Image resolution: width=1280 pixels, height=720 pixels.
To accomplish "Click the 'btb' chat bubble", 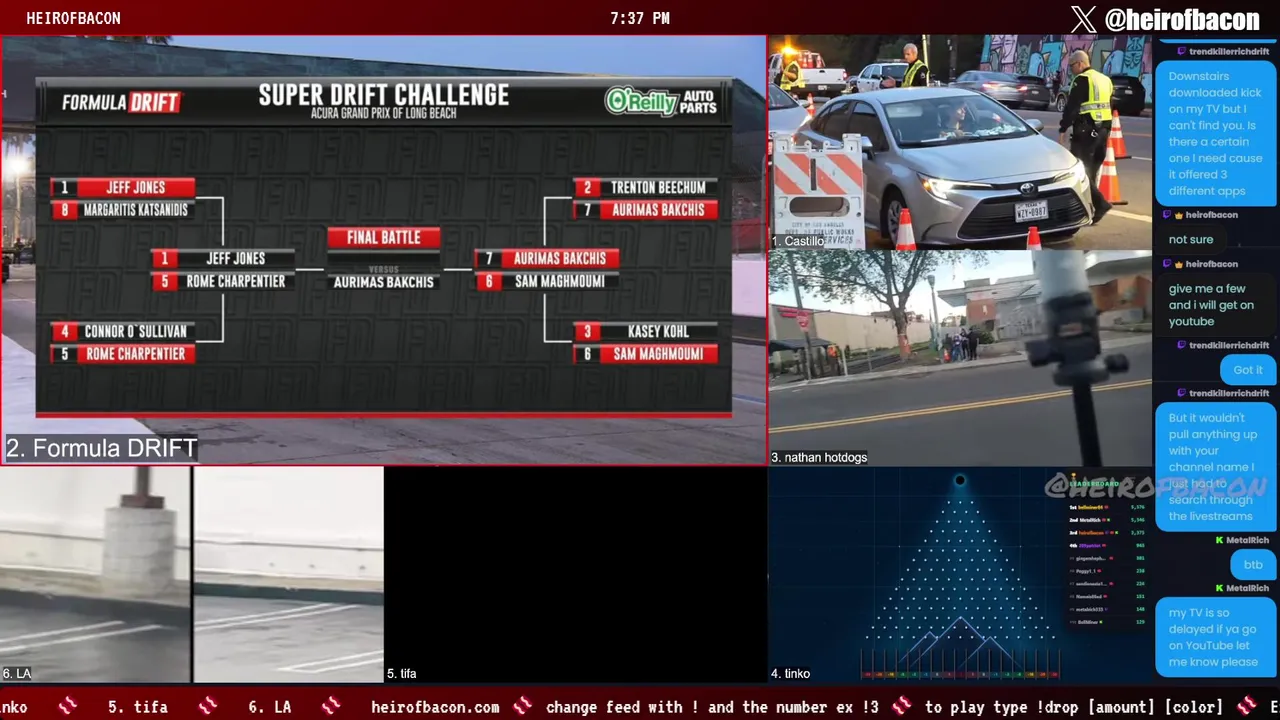I will [1253, 565].
